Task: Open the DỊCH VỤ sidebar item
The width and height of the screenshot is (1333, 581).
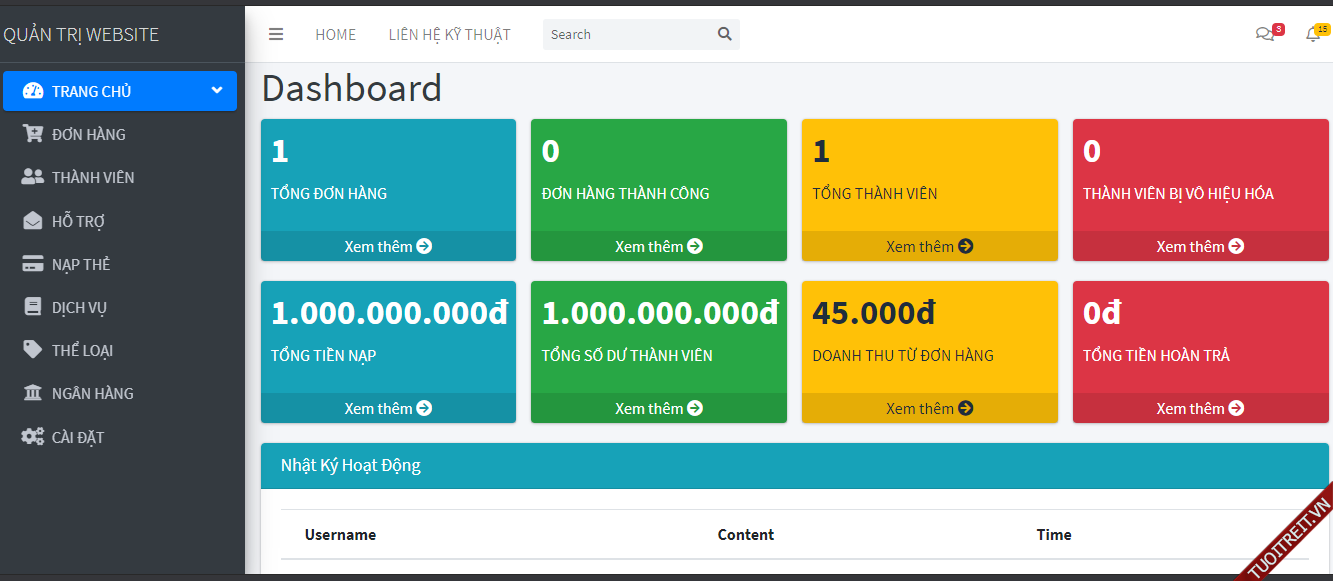Action: (79, 307)
